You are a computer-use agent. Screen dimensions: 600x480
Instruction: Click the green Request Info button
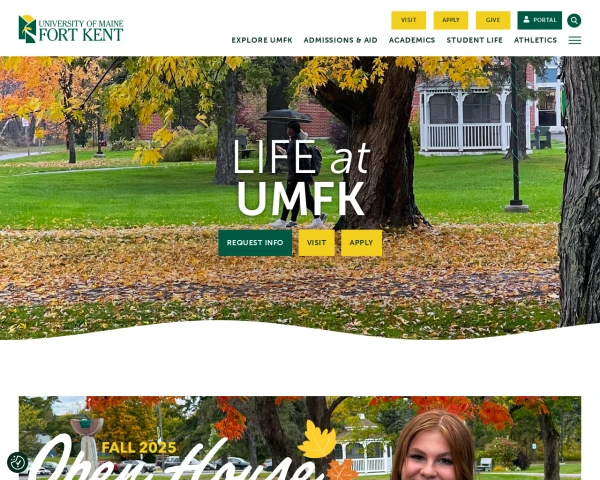255,243
